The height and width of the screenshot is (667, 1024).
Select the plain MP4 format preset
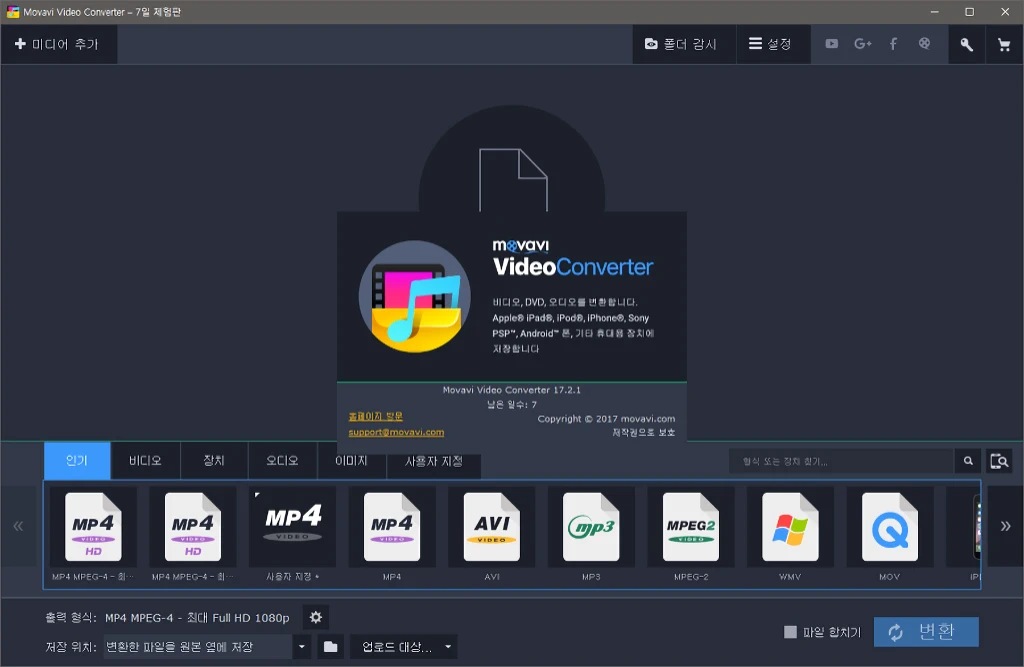(392, 534)
